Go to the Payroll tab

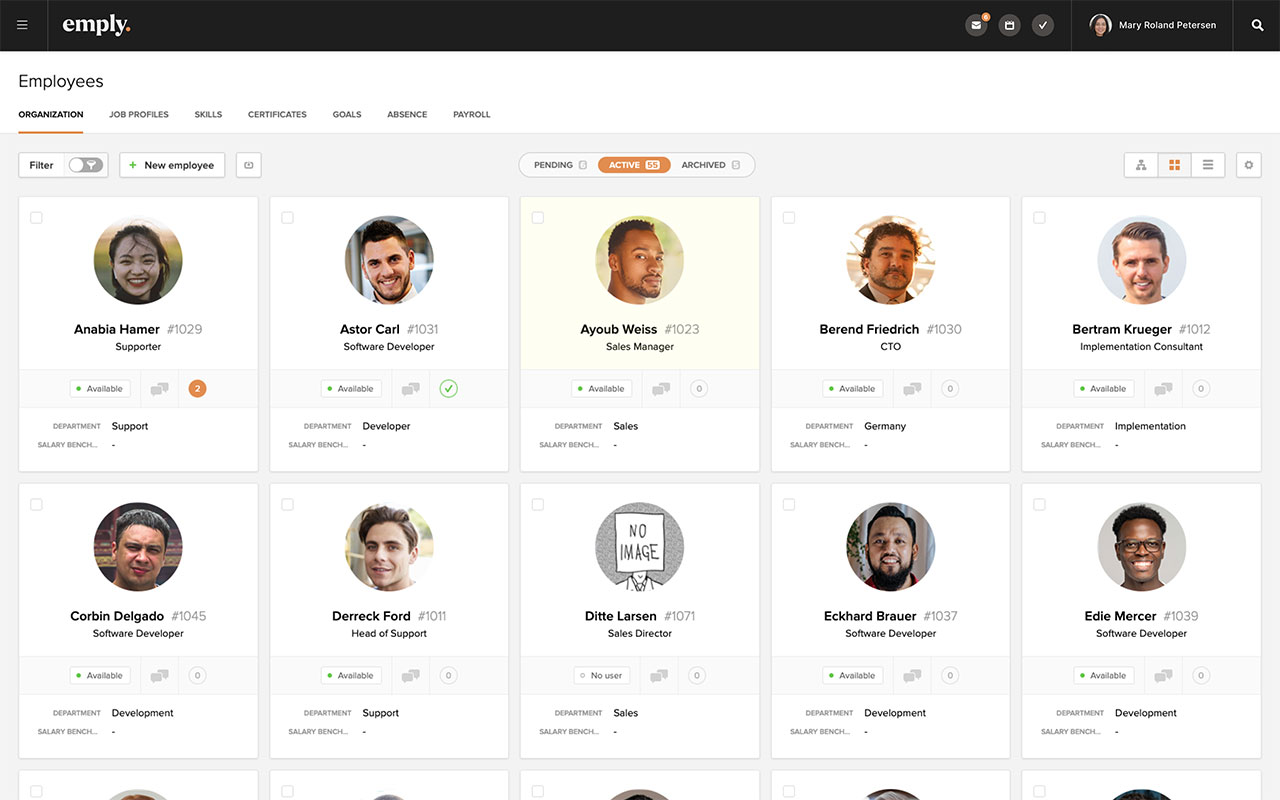[471, 115]
